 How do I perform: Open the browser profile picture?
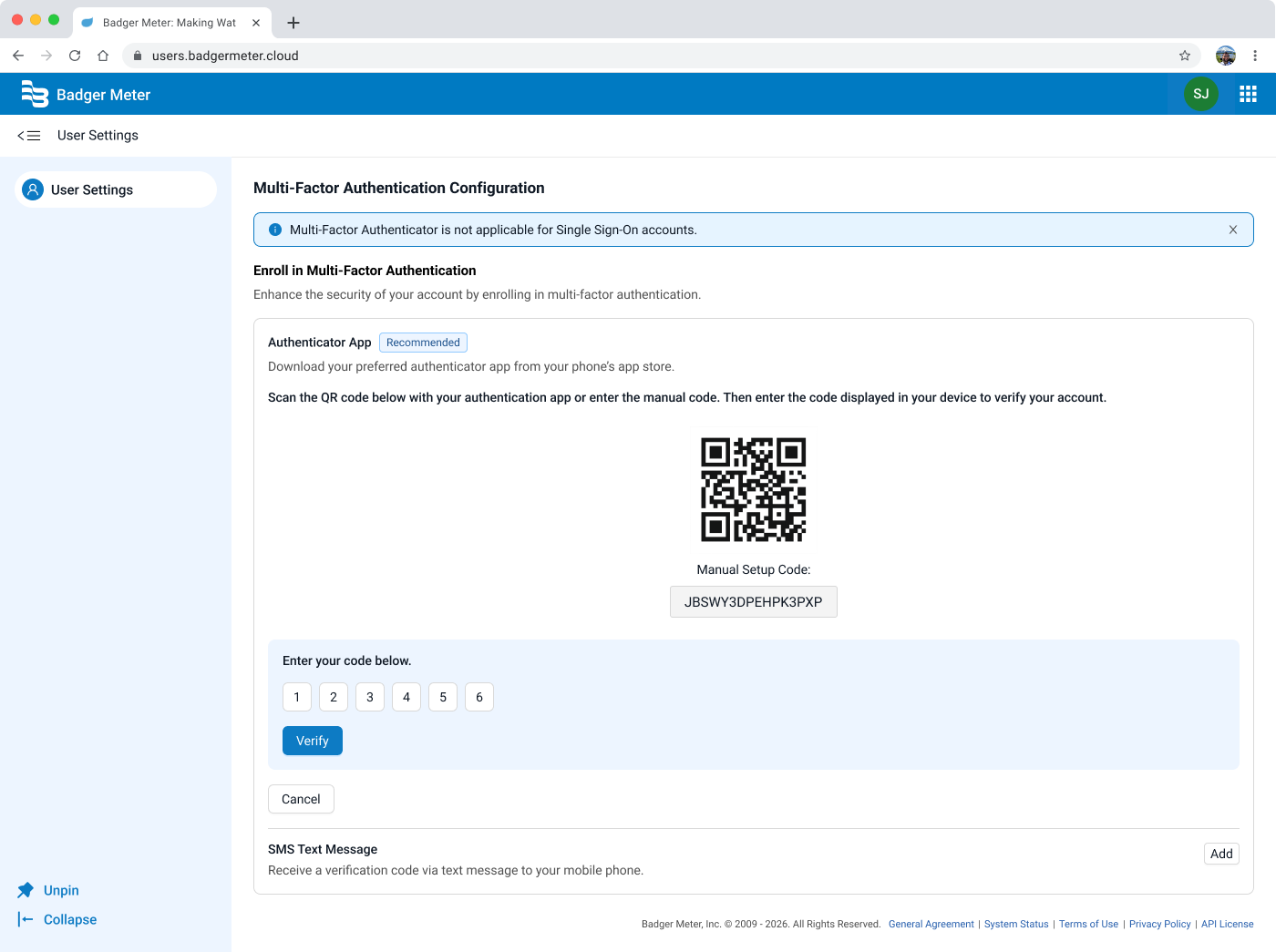pos(1226,56)
